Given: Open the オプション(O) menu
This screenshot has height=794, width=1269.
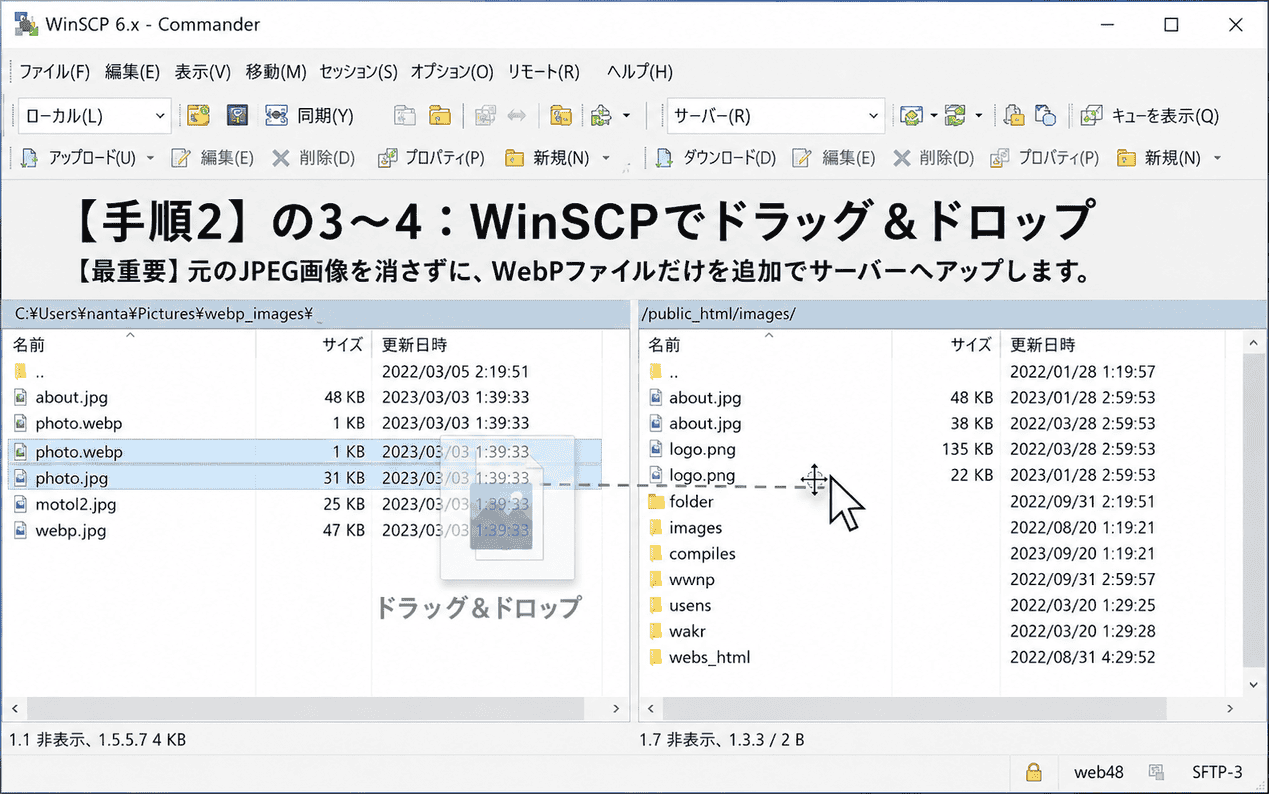Looking at the screenshot, I should (x=452, y=72).
